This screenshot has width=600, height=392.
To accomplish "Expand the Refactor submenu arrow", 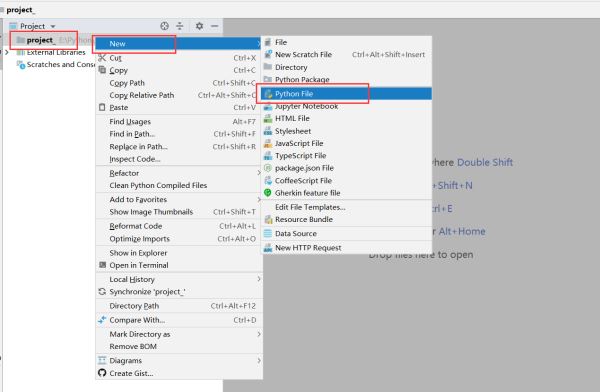I will pos(259,173).
